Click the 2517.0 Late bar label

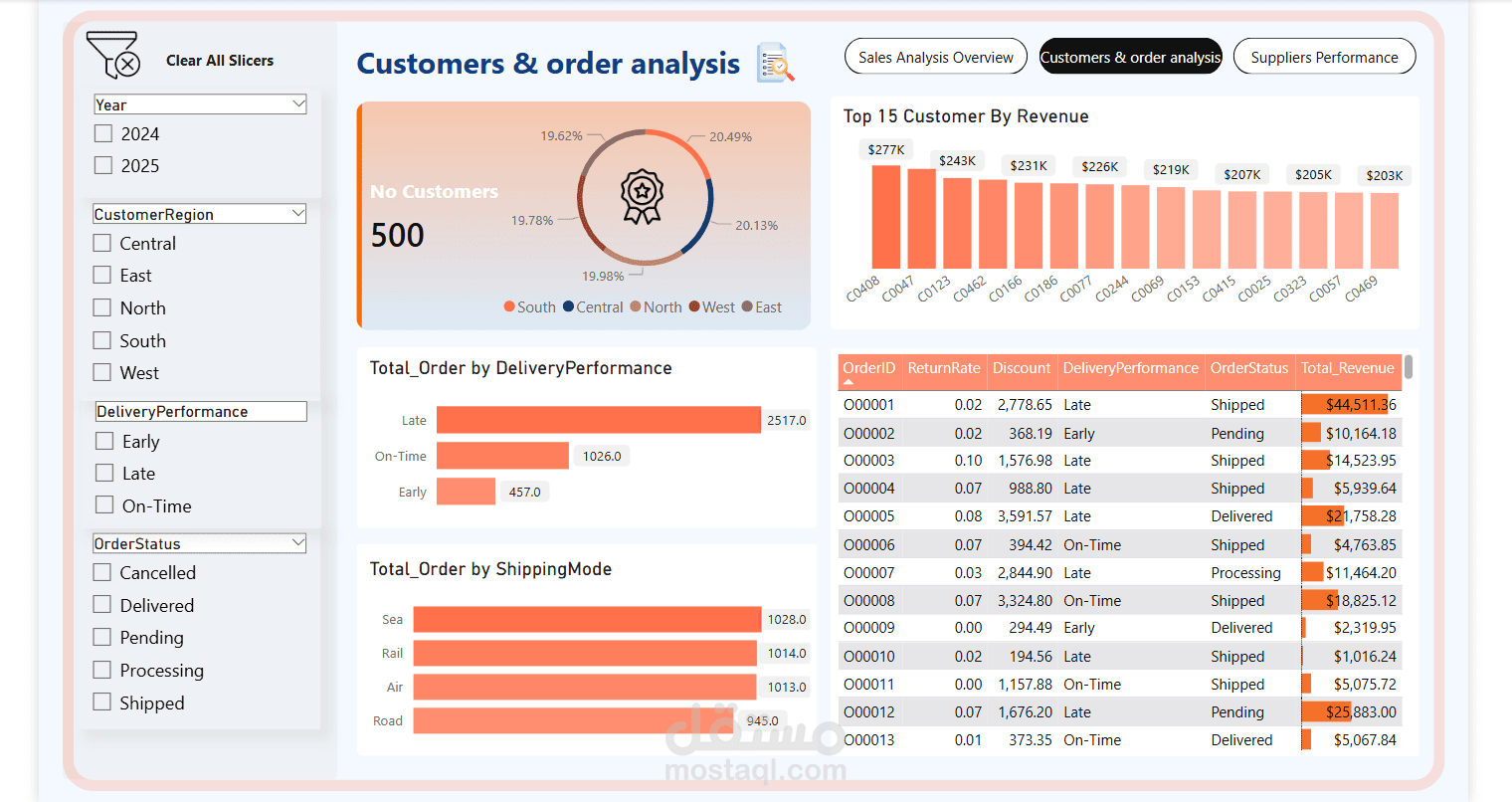[786, 420]
